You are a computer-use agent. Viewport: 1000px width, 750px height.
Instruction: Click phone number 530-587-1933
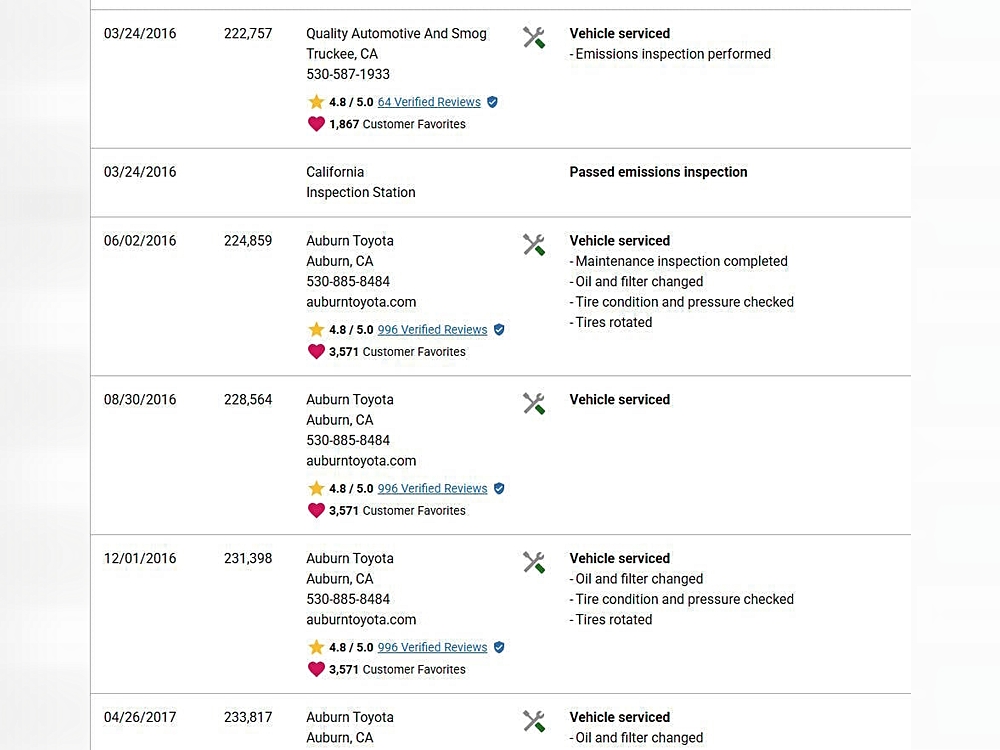[348, 75]
